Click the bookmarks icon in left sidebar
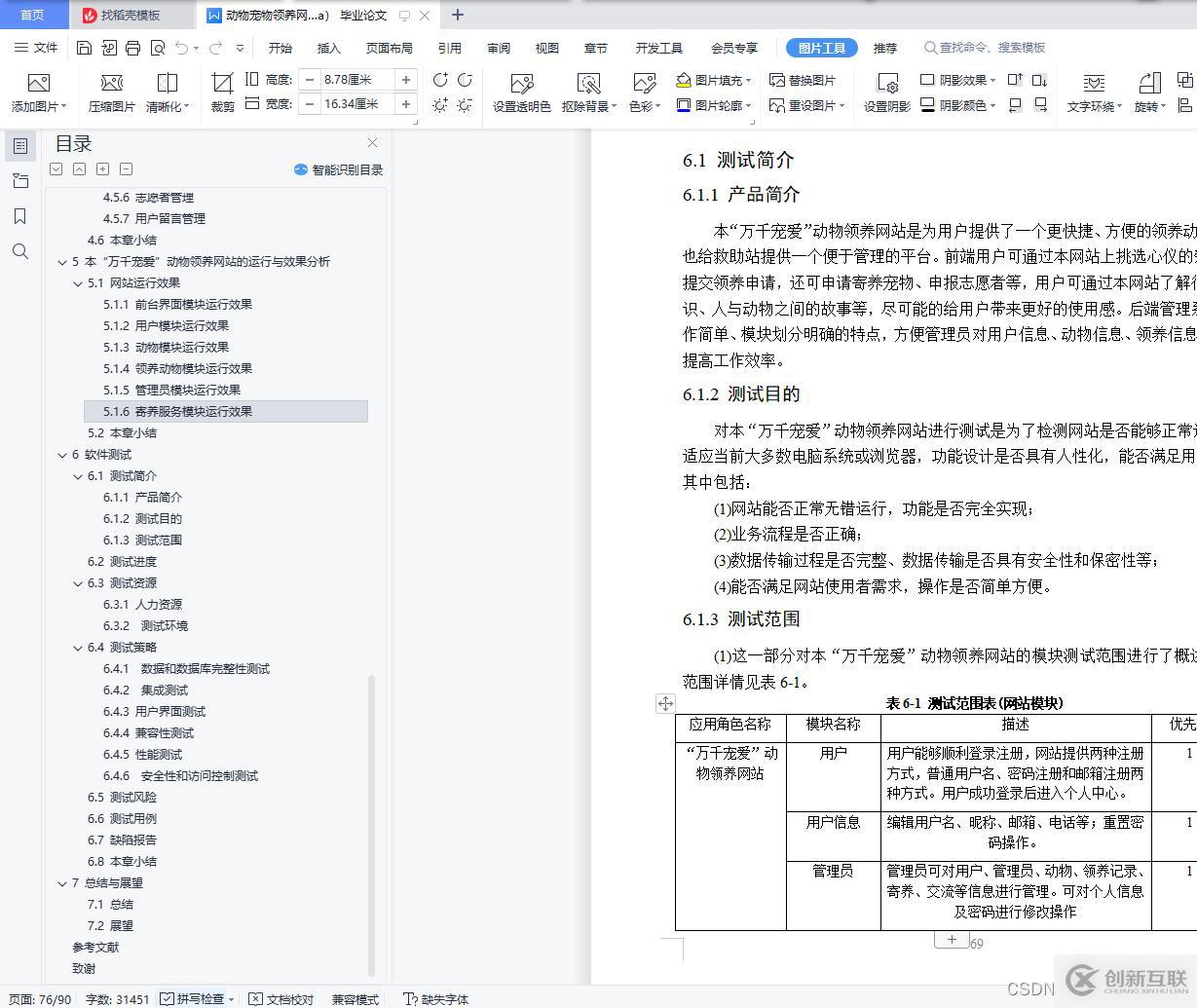Viewport: 1197px width, 1008px height. click(x=20, y=216)
